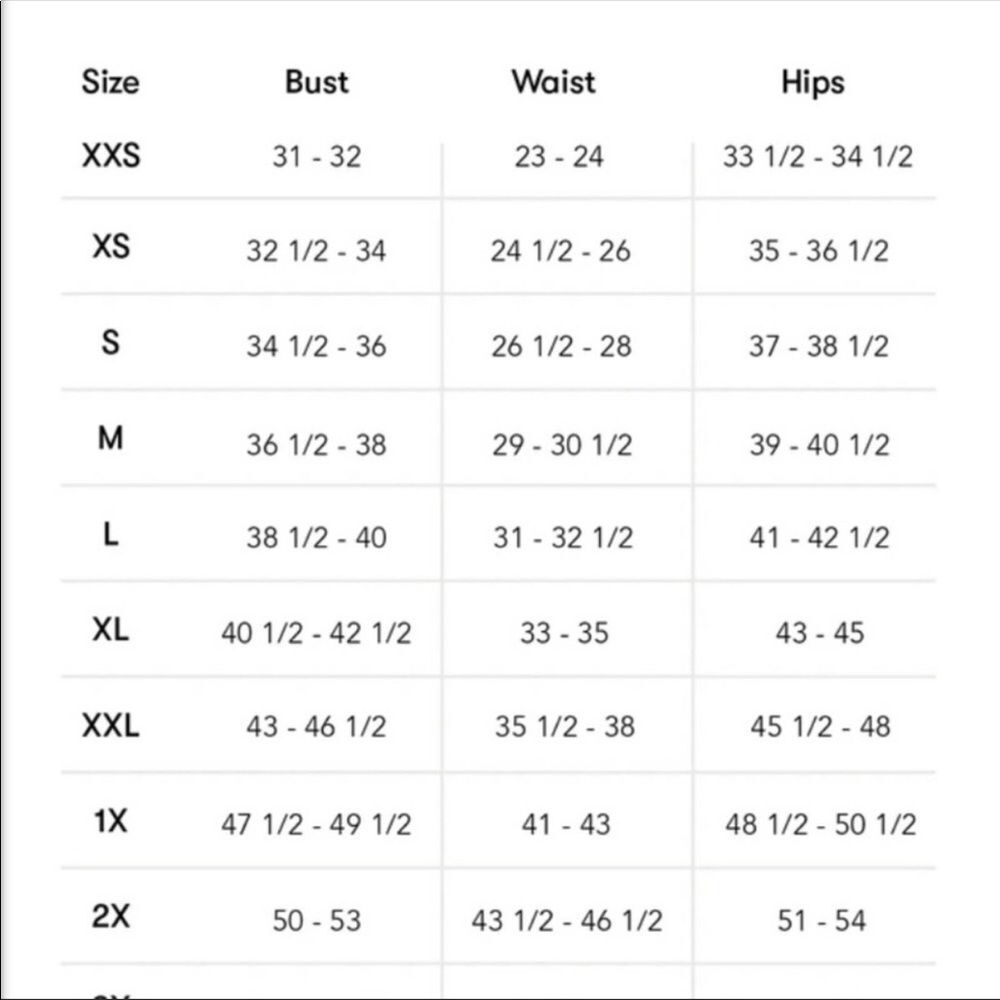The image size is (1000, 1000).
Task: Select the 2X size label
Action: click(111, 917)
